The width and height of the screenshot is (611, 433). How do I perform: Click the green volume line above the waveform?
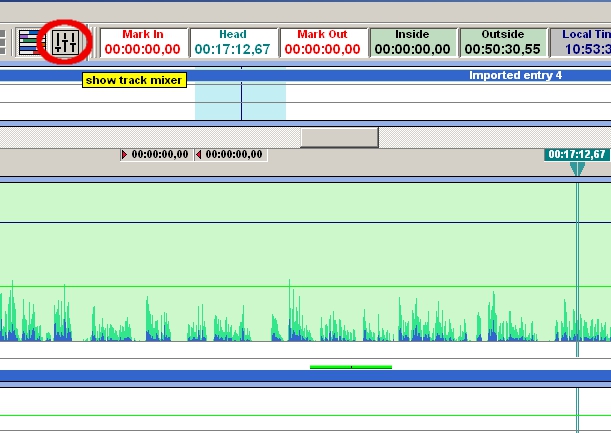tap(306, 286)
